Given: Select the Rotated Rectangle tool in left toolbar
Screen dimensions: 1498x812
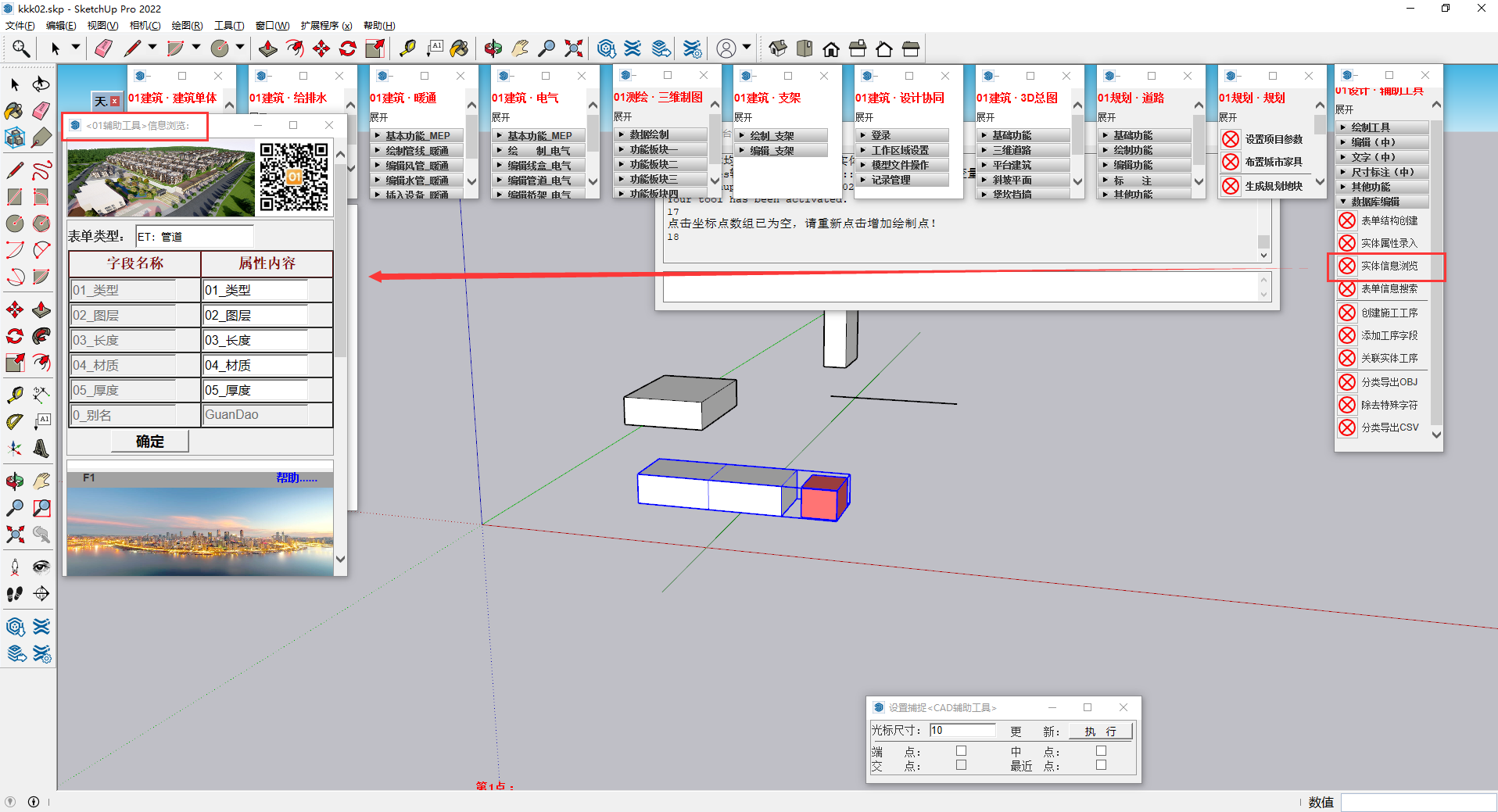Looking at the screenshot, I should 41,197.
